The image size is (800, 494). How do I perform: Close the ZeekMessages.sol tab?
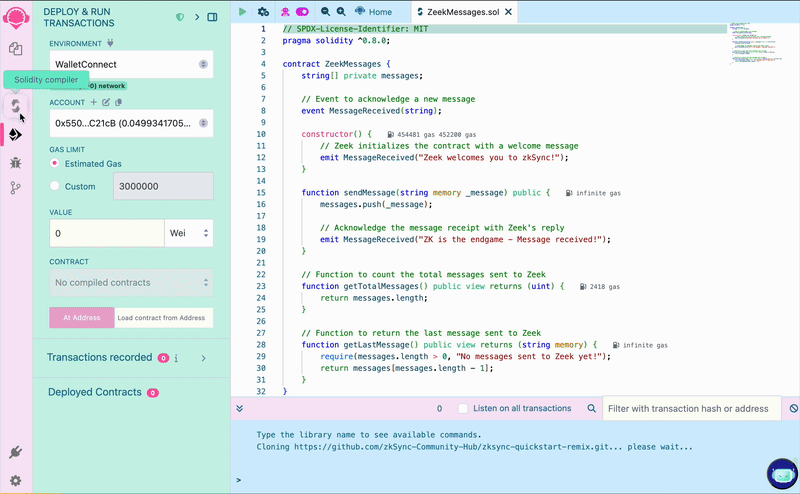pos(509,12)
